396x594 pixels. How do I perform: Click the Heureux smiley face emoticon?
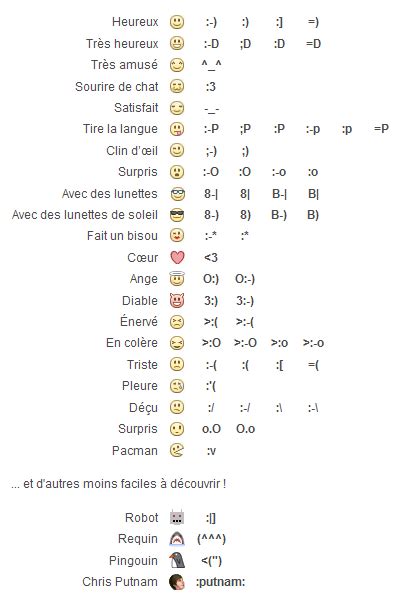pos(177,22)
